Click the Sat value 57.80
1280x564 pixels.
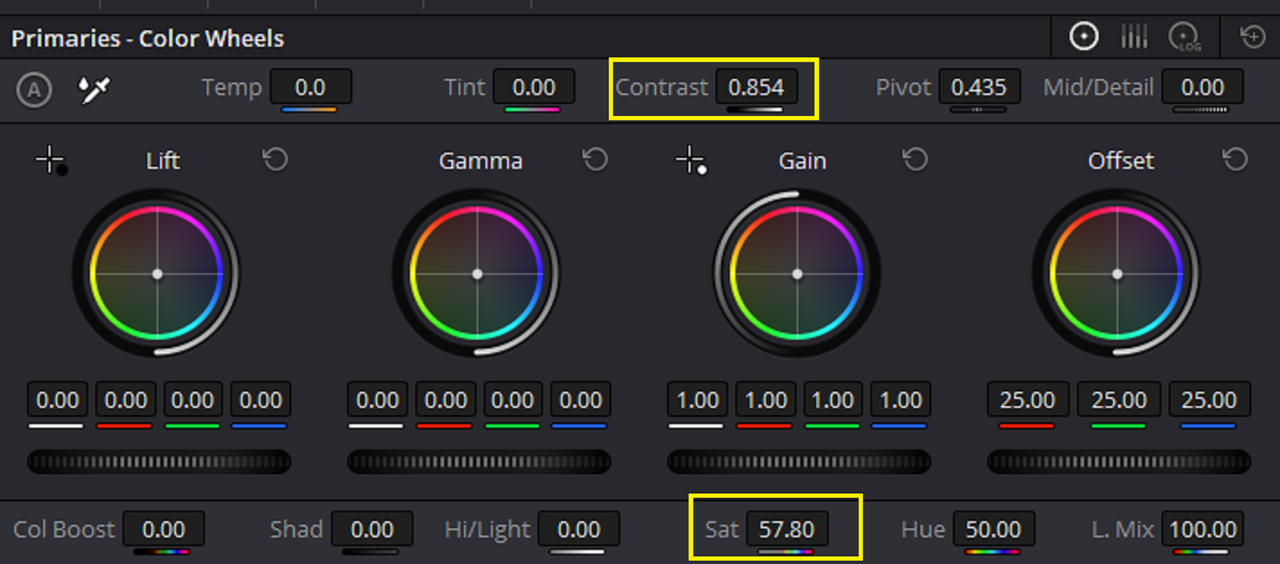coord(787,529)
